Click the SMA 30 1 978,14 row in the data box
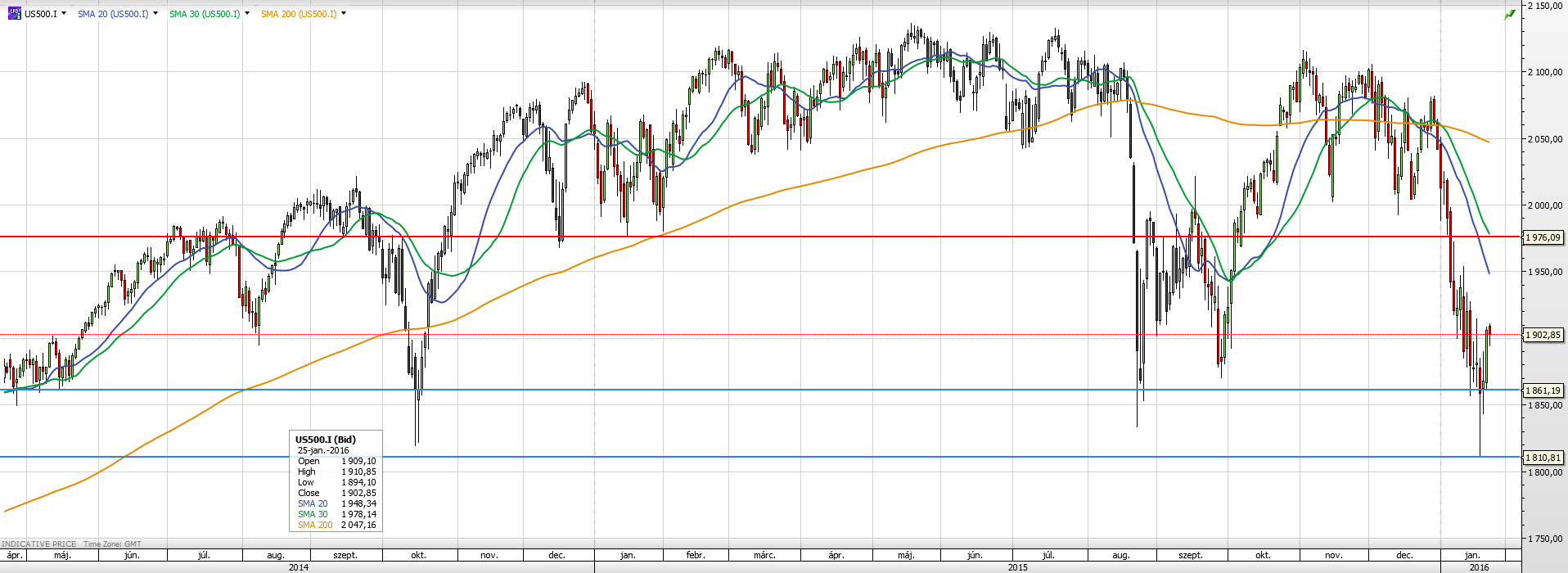 click(336, 514)
